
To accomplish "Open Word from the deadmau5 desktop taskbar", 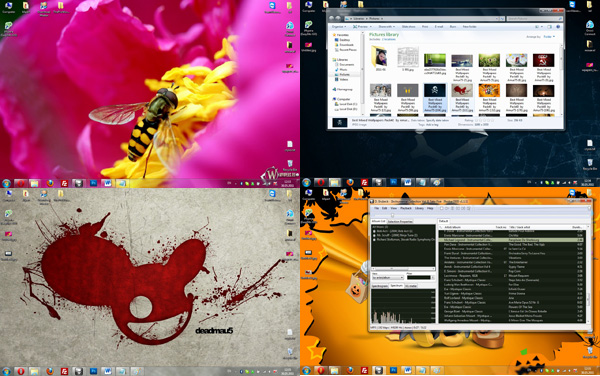I will tap(108, 371).
